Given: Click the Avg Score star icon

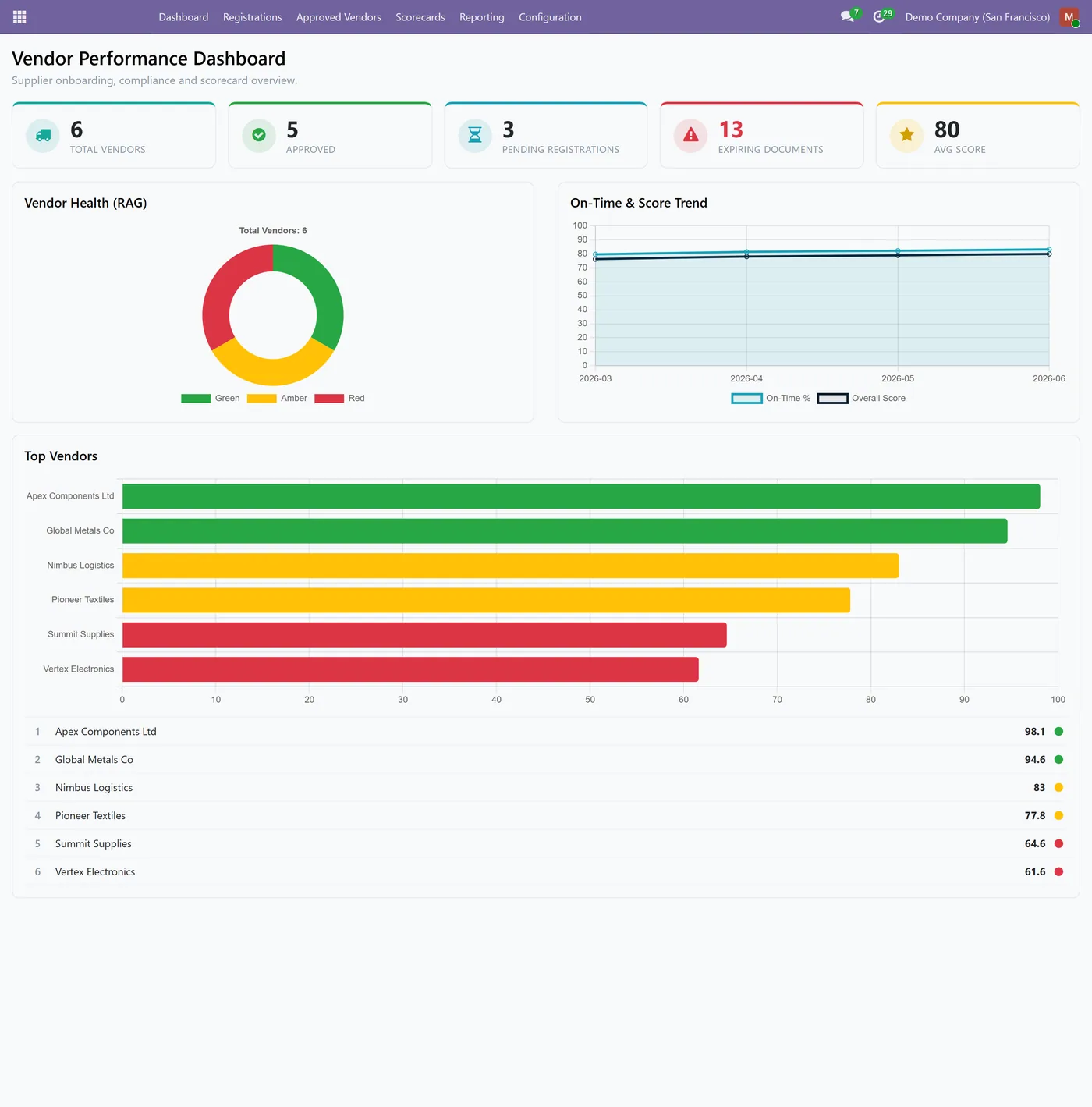Looking at the screenshot, I should tap(907, 135).
